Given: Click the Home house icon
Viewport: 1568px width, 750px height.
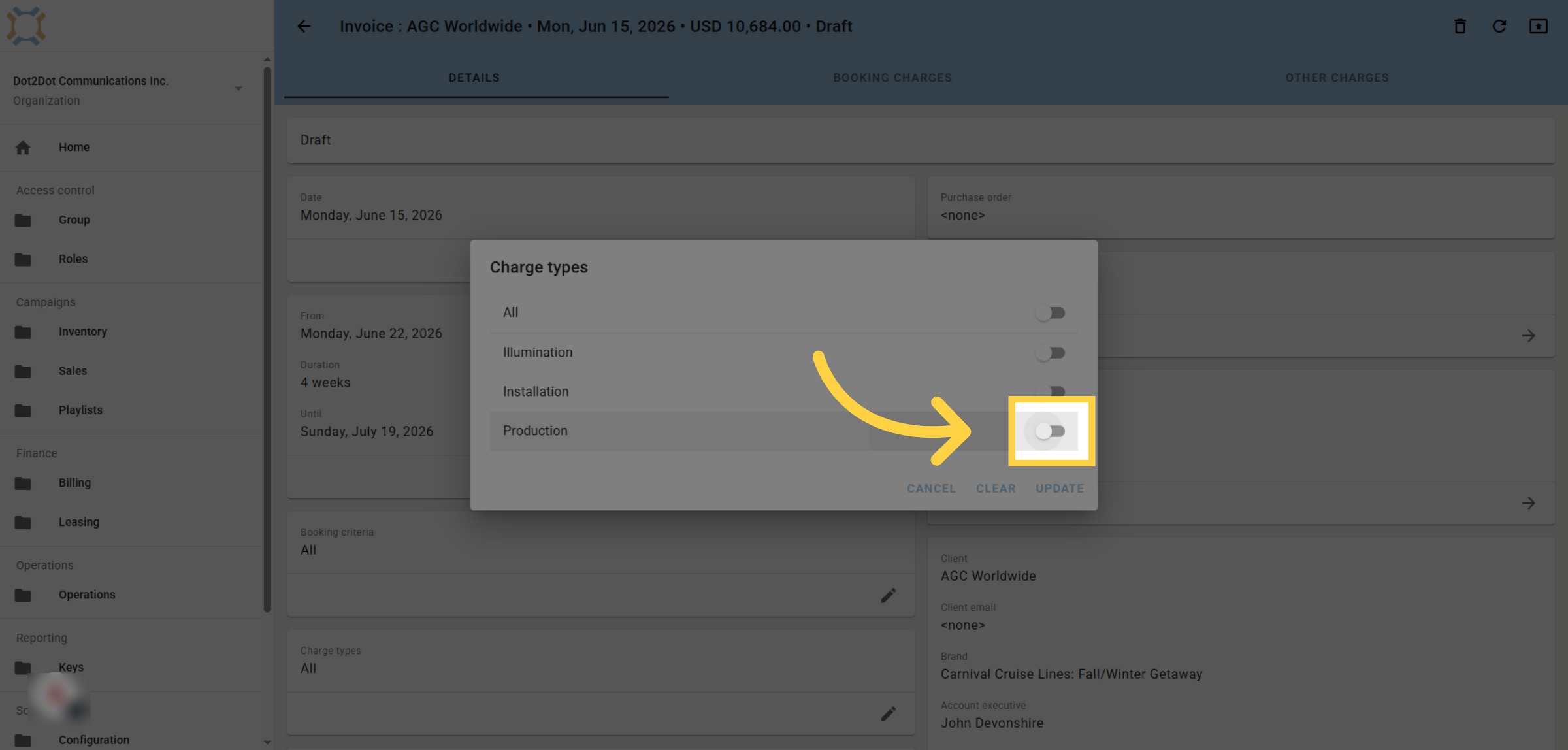Looking at the screenshot, I should pos(23,148).
